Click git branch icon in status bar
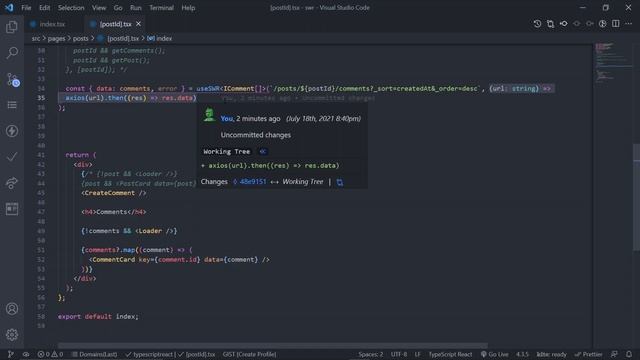The image size is (640, 360). (11, 354)
